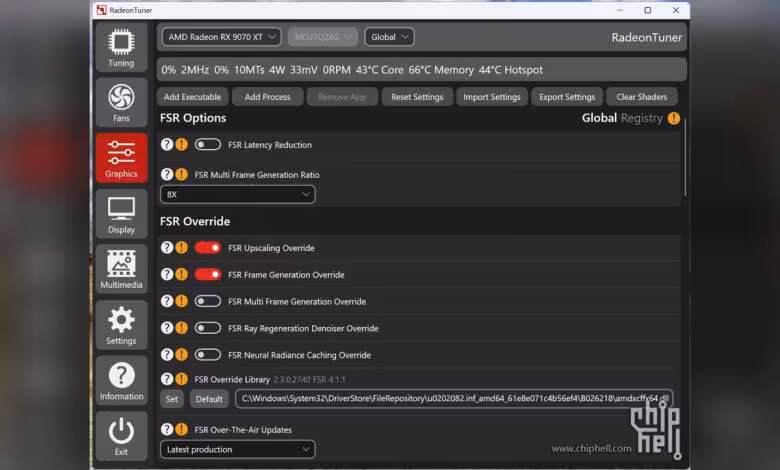Enable FSR Latency Reduction toggle

208,144
